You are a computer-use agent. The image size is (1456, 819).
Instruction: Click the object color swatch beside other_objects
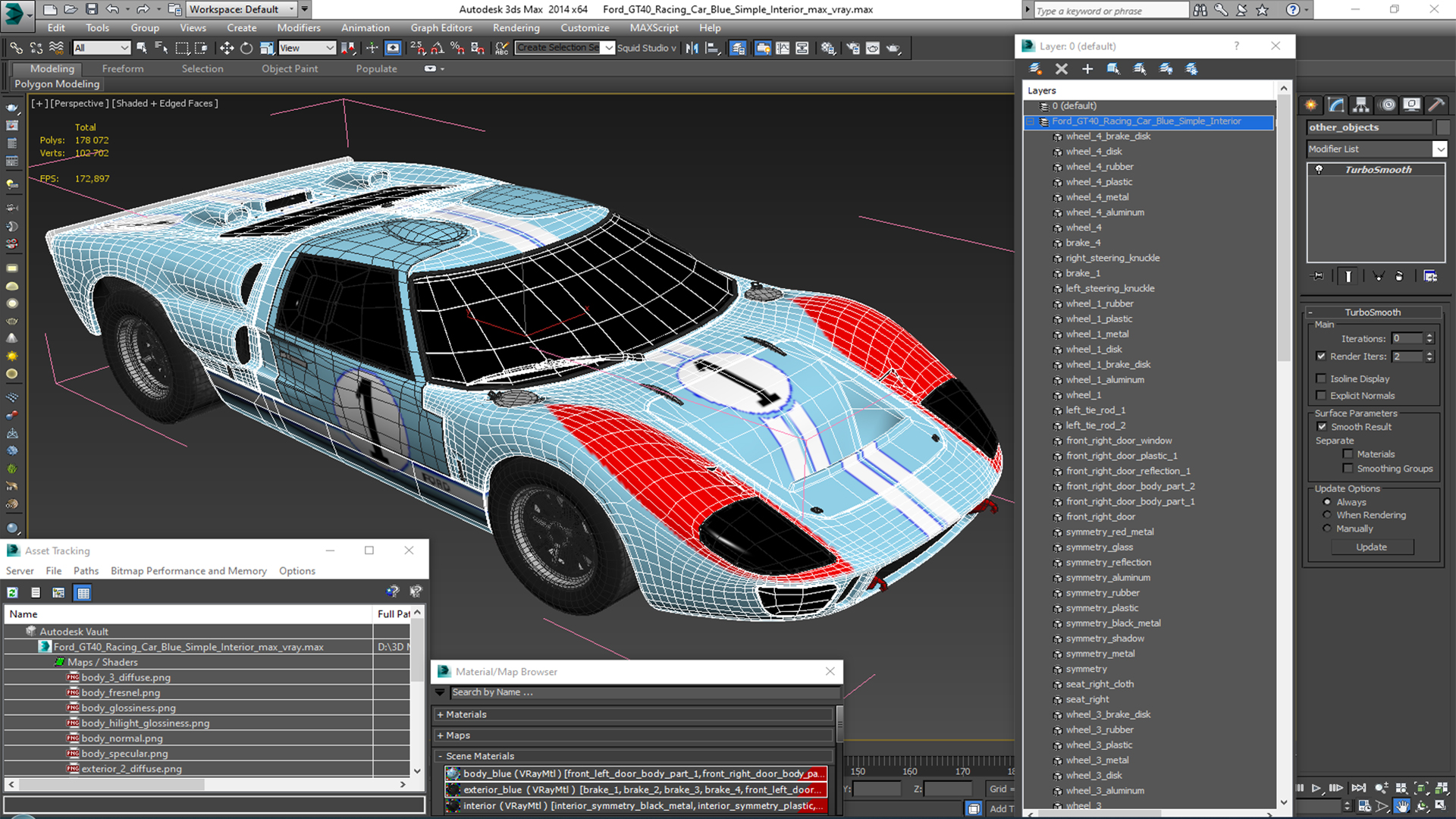[1442, 127]
